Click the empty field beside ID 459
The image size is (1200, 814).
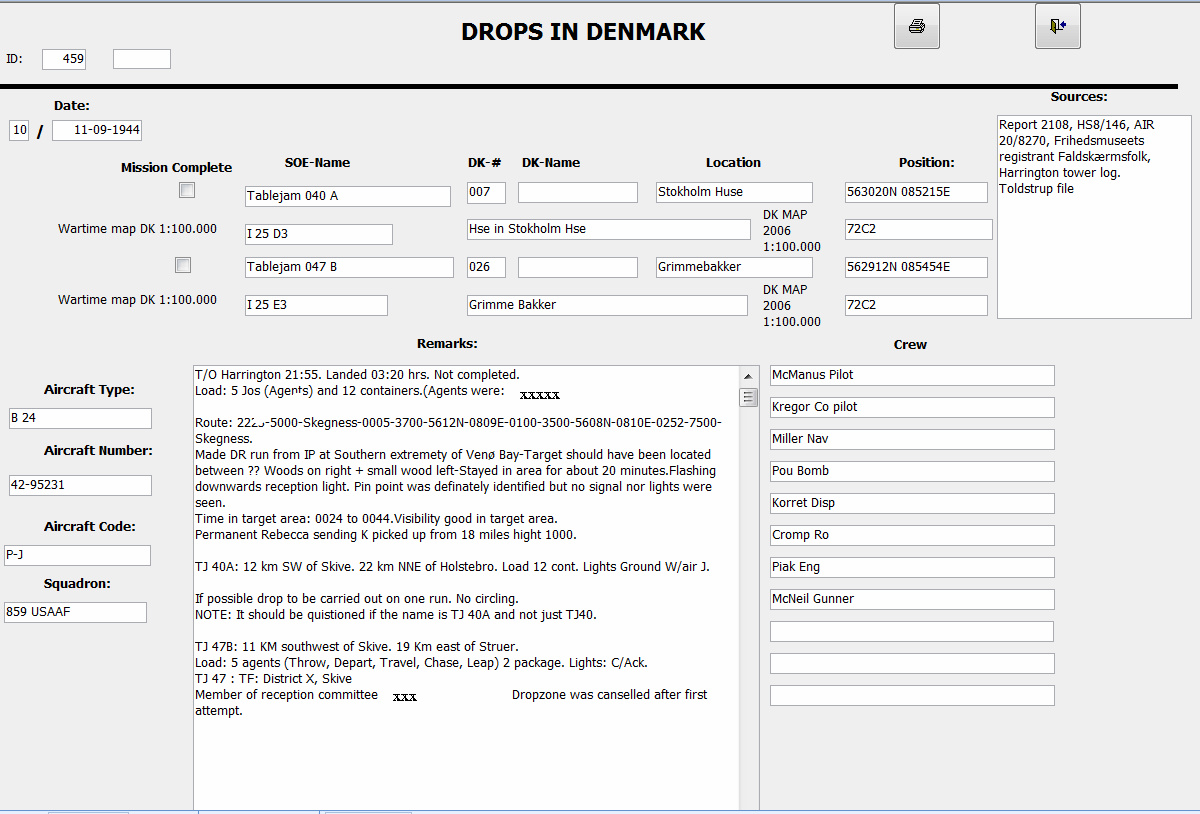pos(142,59)
